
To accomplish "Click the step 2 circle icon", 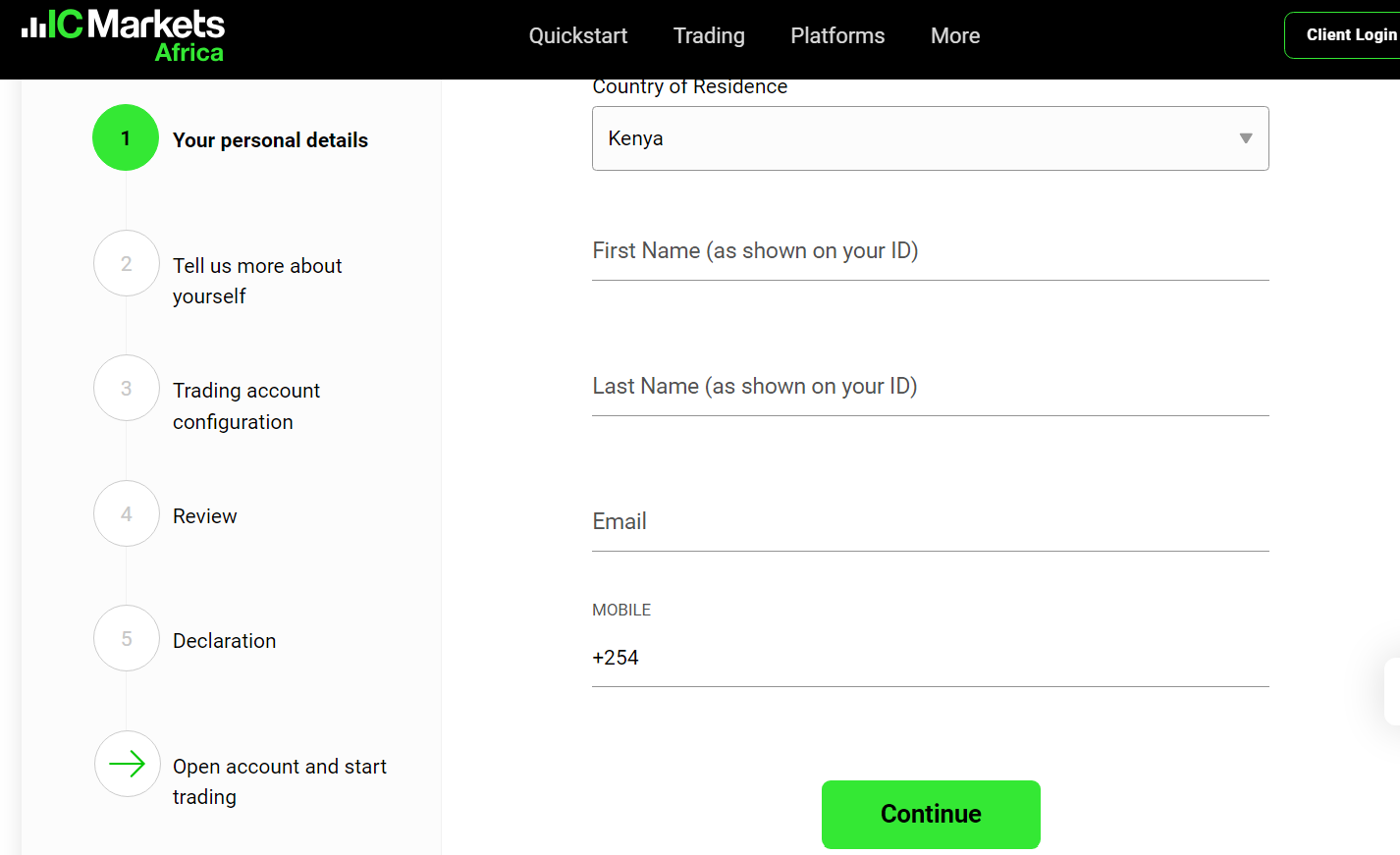I will [127, 264].
